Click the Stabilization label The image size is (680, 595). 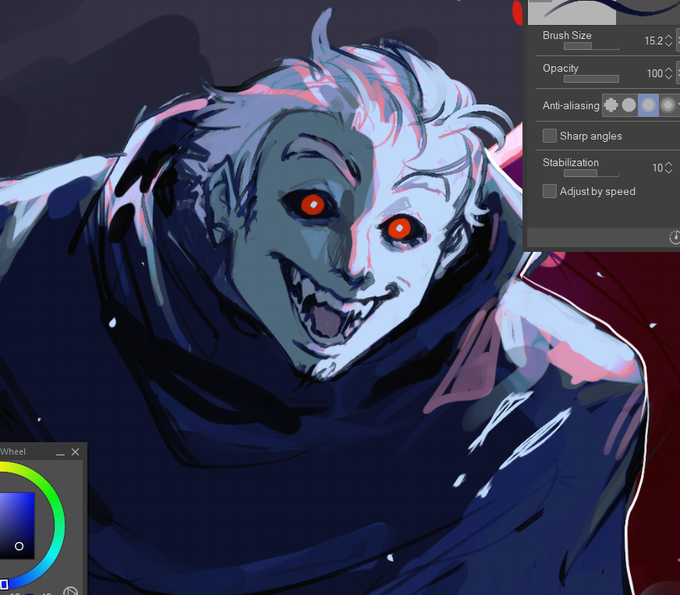(570, 162)
